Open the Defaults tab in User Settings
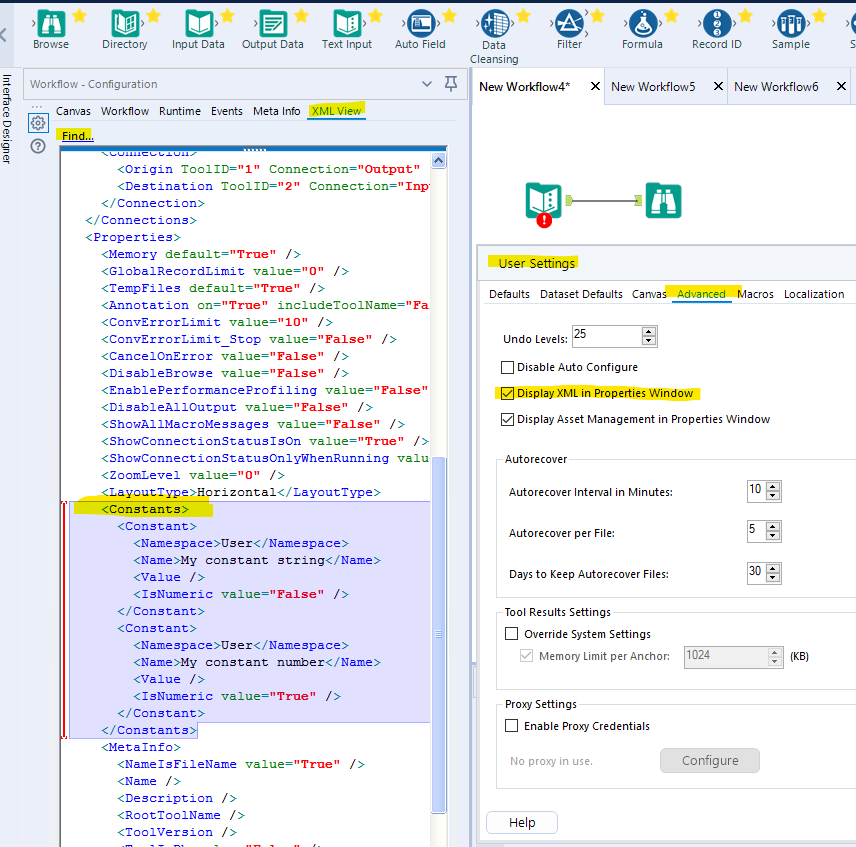Image resolution: width=856 pixels, height=847 pixels. pos(509,294)
